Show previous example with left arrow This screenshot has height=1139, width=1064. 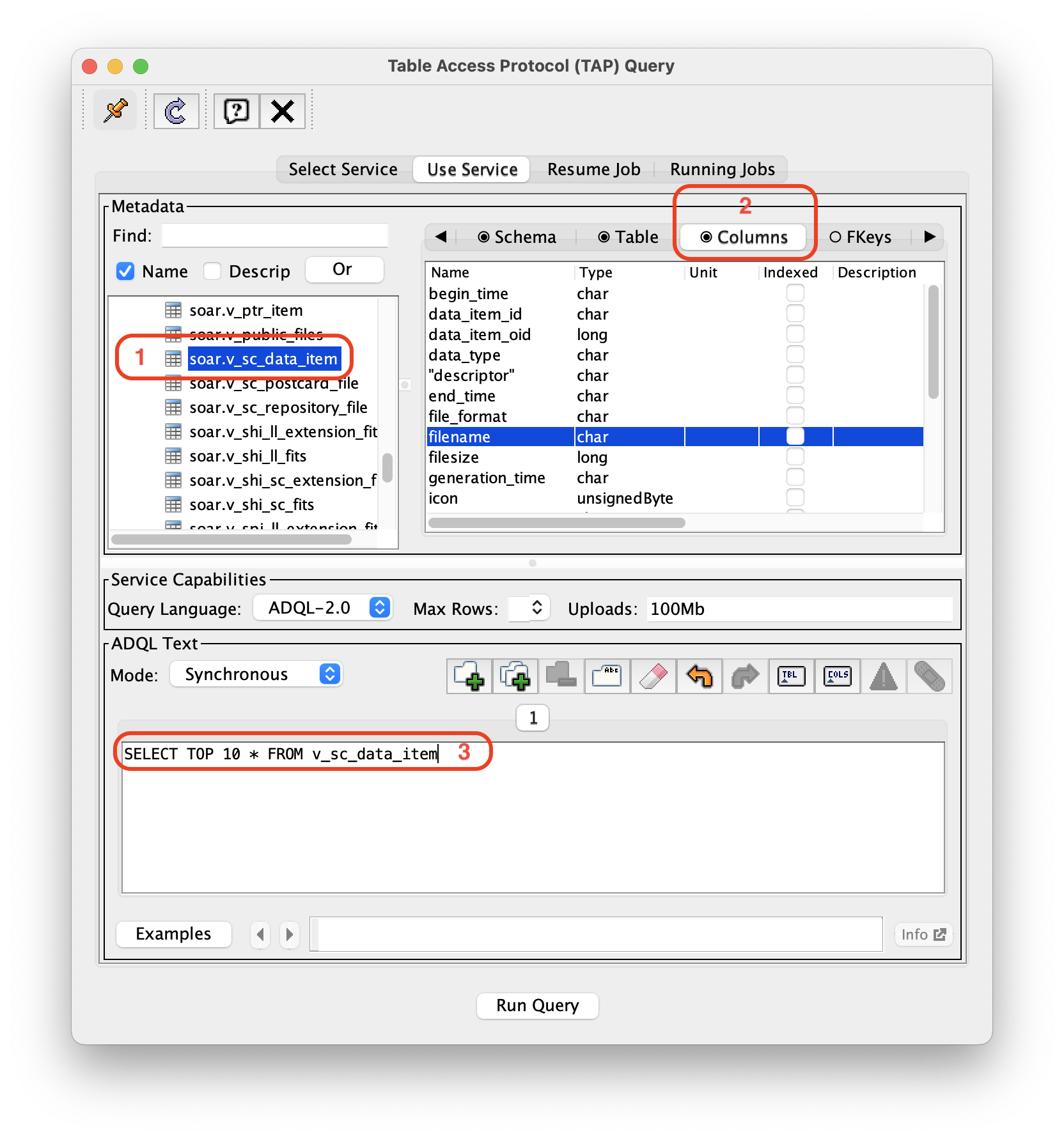coord(260,934)
